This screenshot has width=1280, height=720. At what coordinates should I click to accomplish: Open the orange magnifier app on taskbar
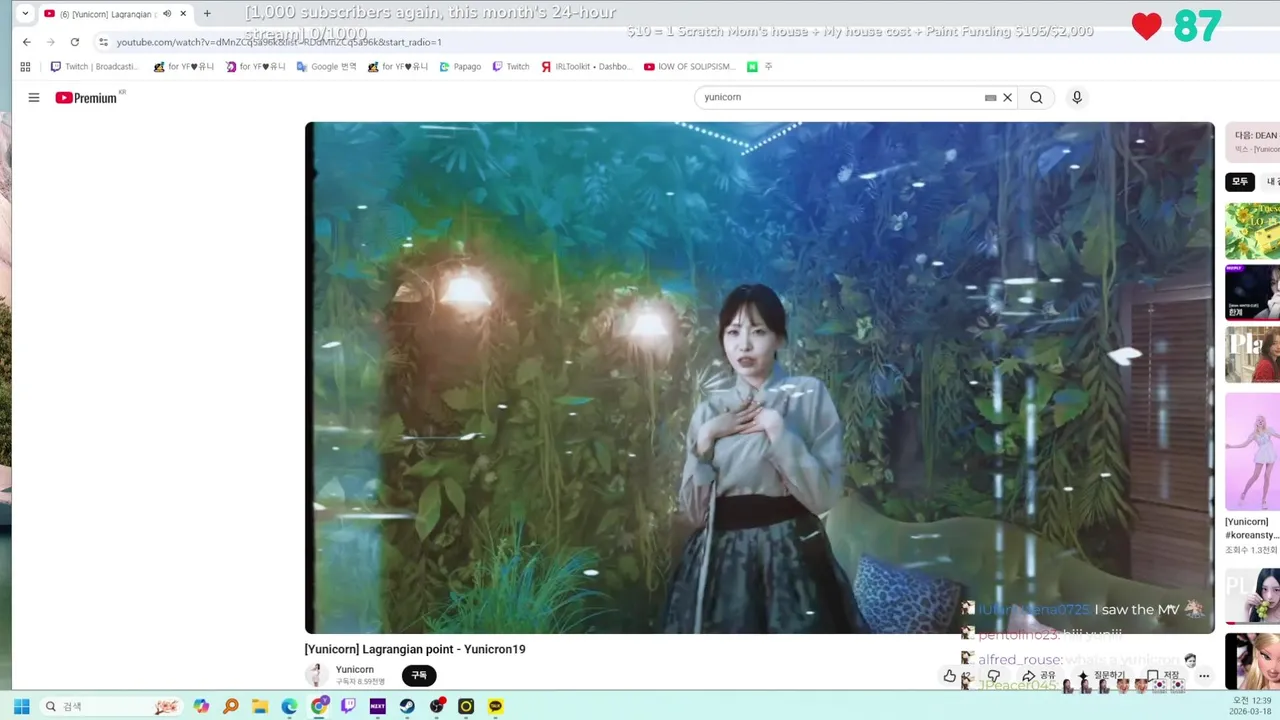click(x=231, y=706)
